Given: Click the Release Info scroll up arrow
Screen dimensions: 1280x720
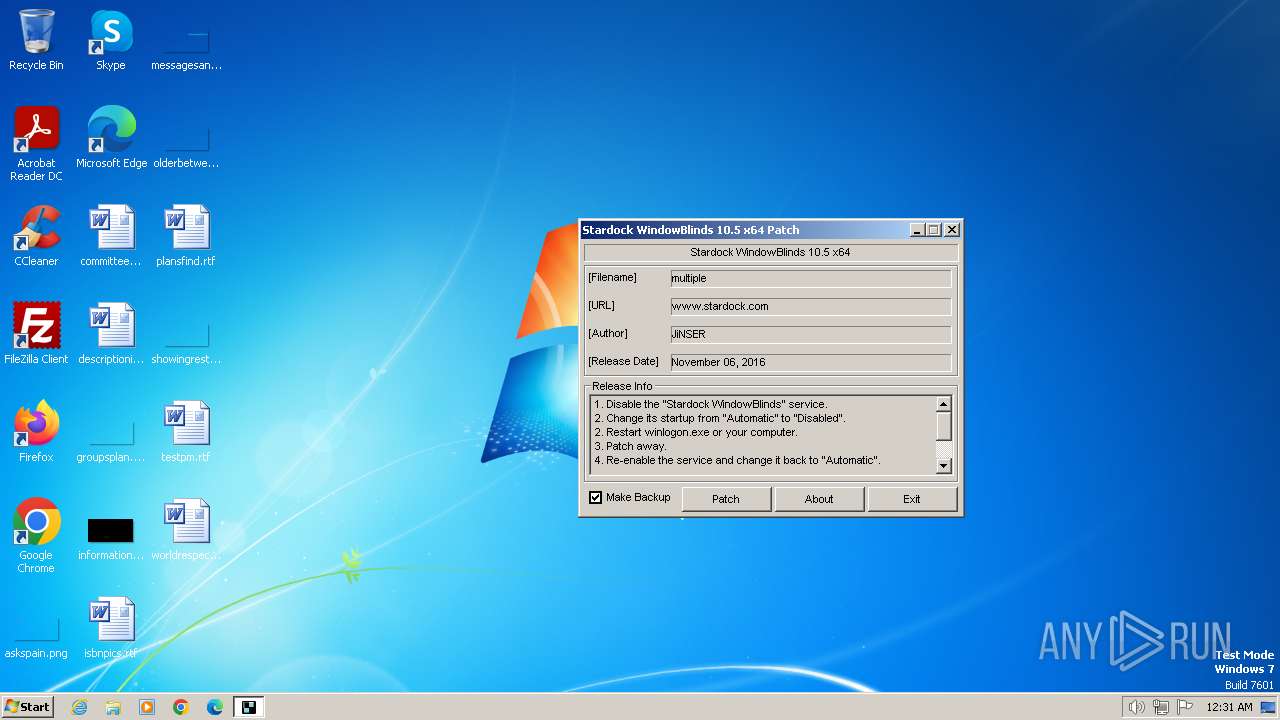Looking at the screenshot, I should coord(943,404).
